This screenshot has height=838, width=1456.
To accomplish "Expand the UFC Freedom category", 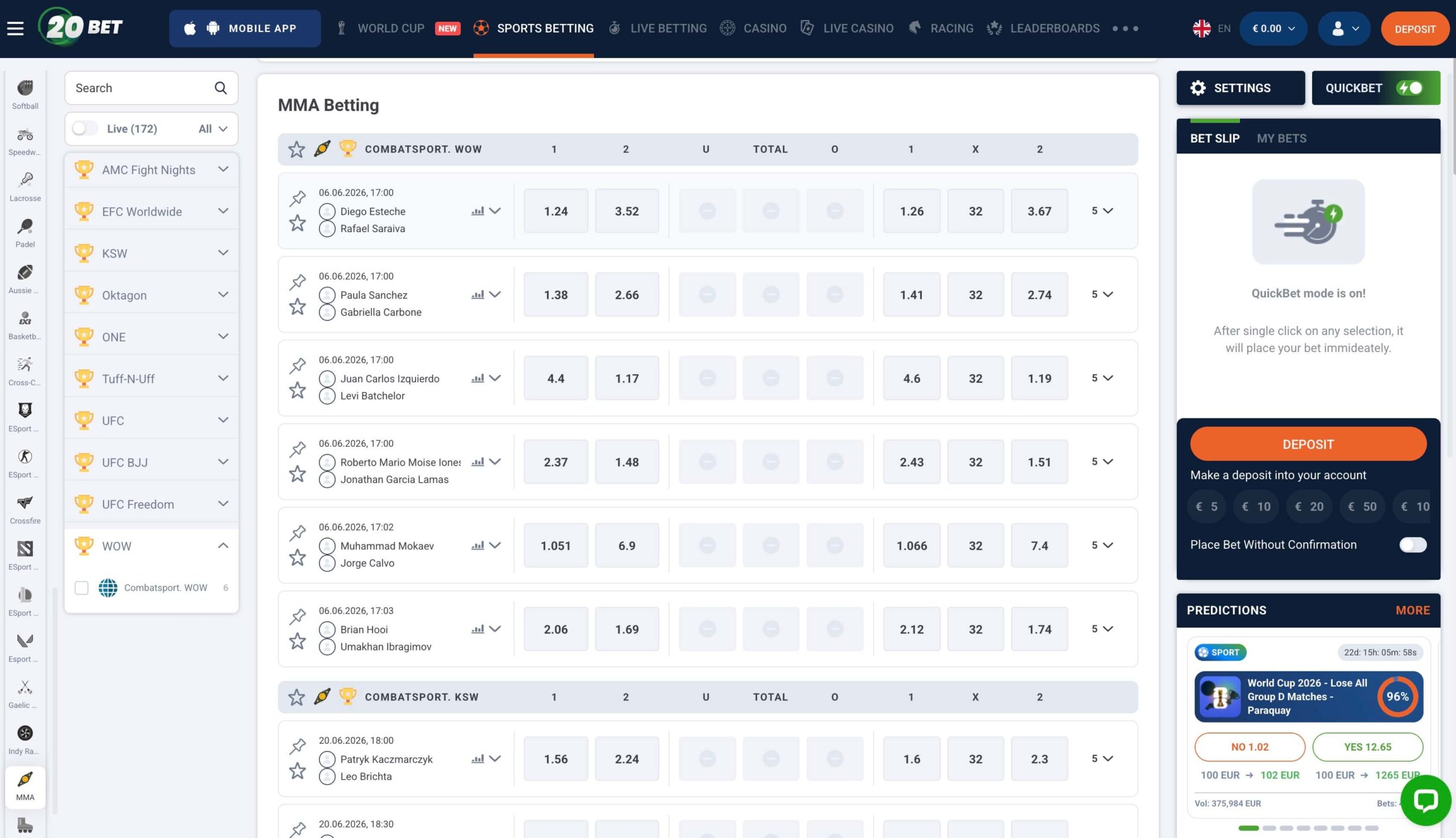I will [x=151, y=504].
